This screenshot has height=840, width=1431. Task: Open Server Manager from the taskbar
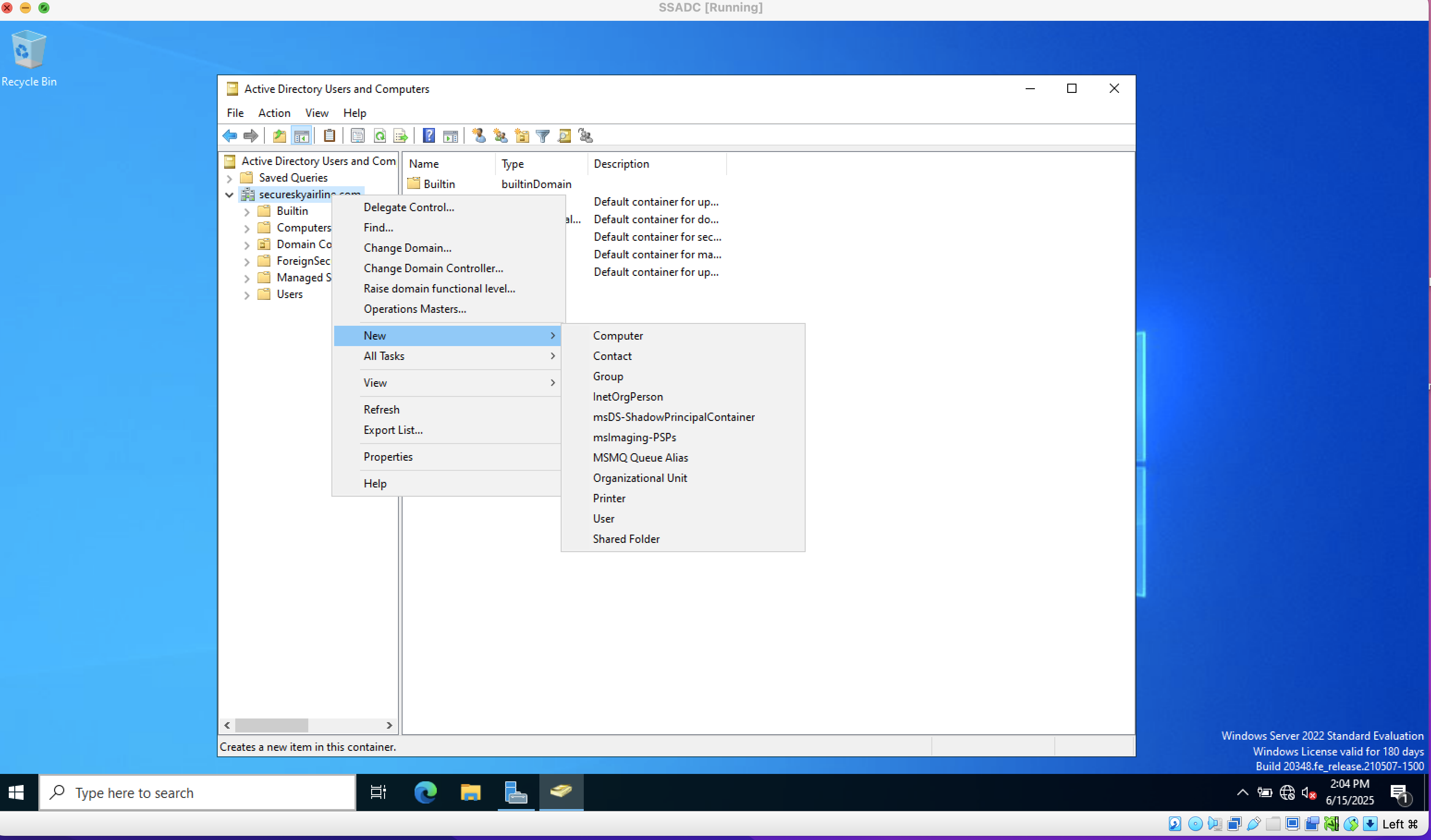[x=516, y=792]
